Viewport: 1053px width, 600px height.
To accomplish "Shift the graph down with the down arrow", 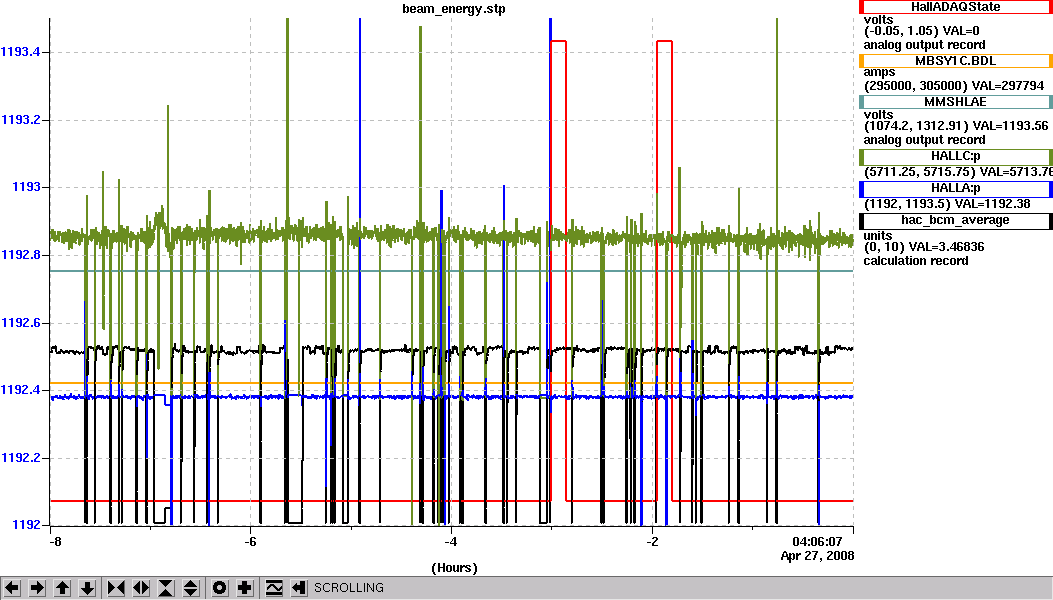I will coord(87,588).
